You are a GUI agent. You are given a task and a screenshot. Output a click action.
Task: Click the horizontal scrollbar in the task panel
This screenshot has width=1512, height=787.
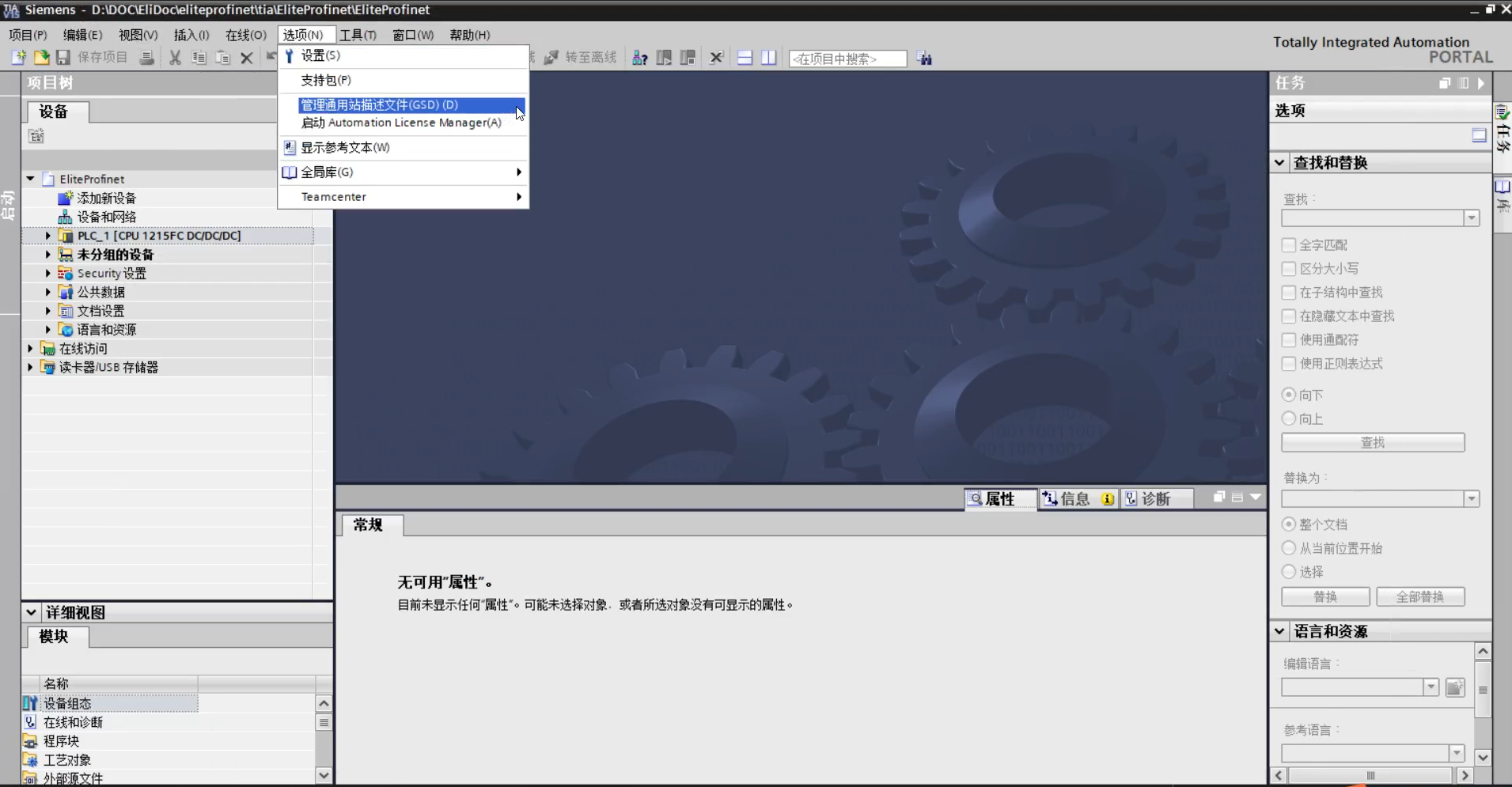coord(1371,776)
